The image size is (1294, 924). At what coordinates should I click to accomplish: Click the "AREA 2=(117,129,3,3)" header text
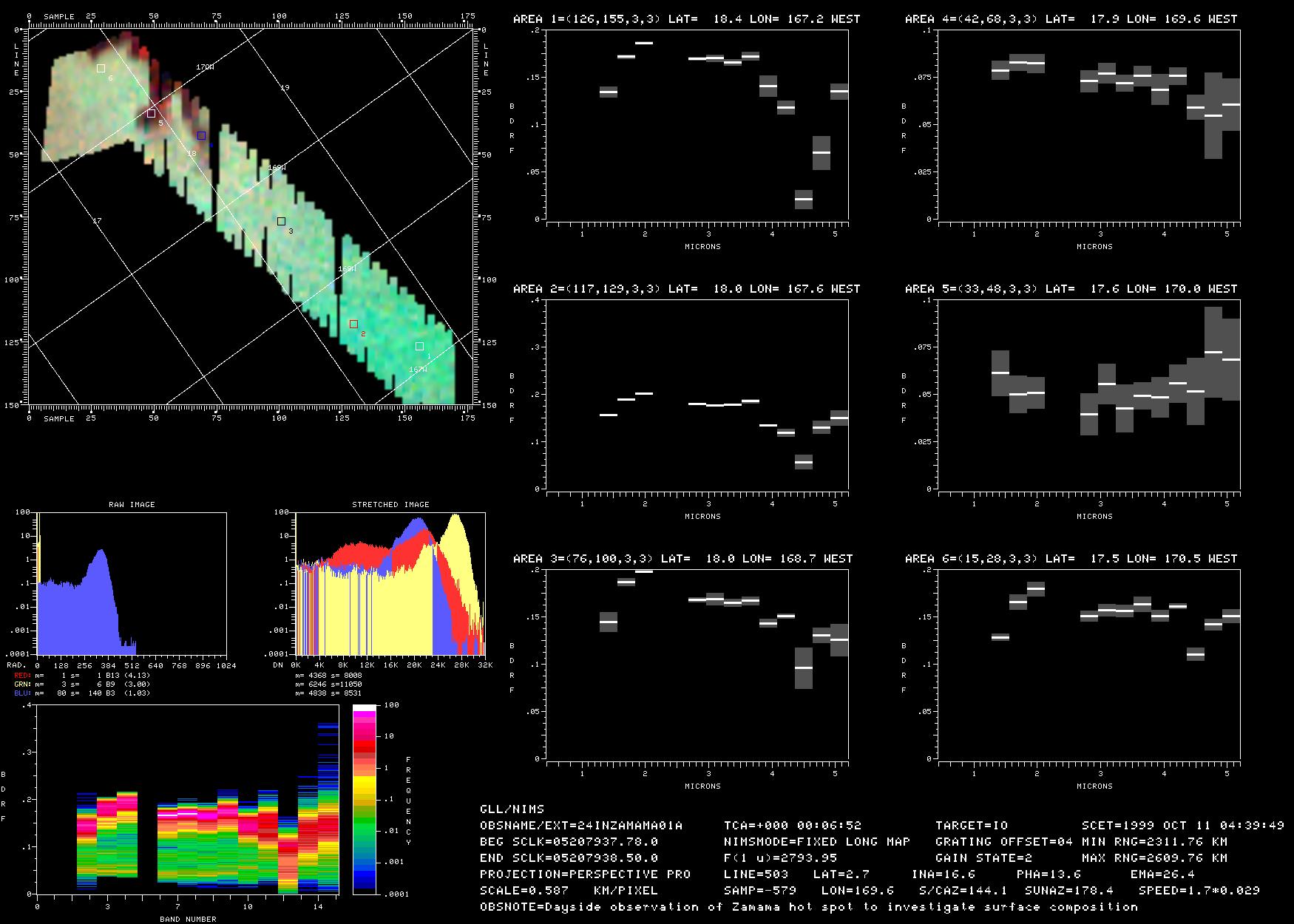coord(586,289)
